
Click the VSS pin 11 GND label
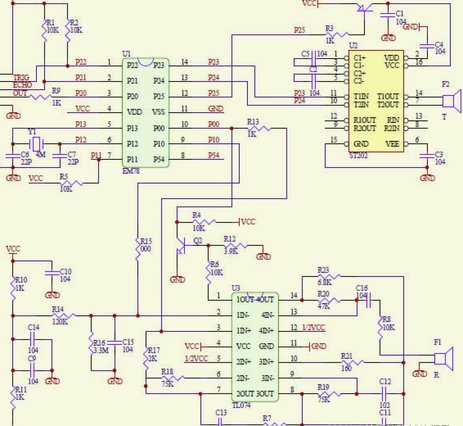pos(216,109)
